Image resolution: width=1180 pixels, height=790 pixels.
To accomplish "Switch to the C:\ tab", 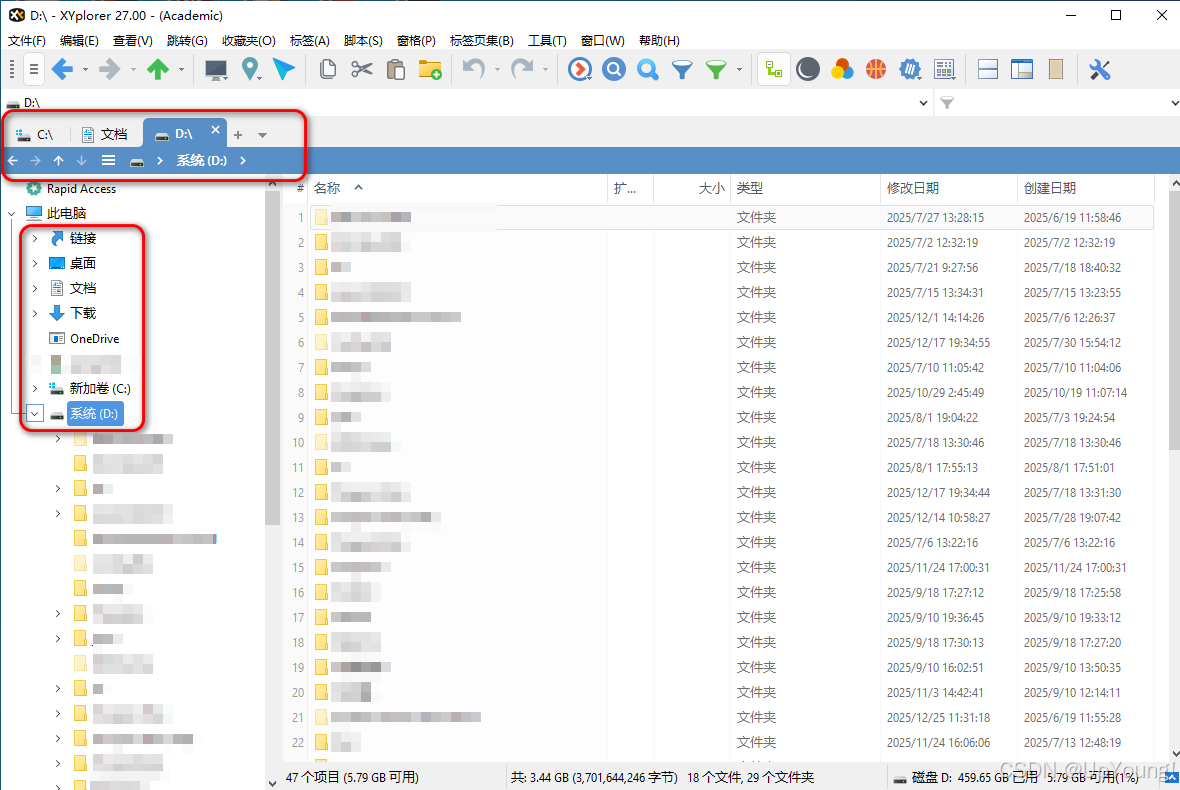I will point(36,135).
